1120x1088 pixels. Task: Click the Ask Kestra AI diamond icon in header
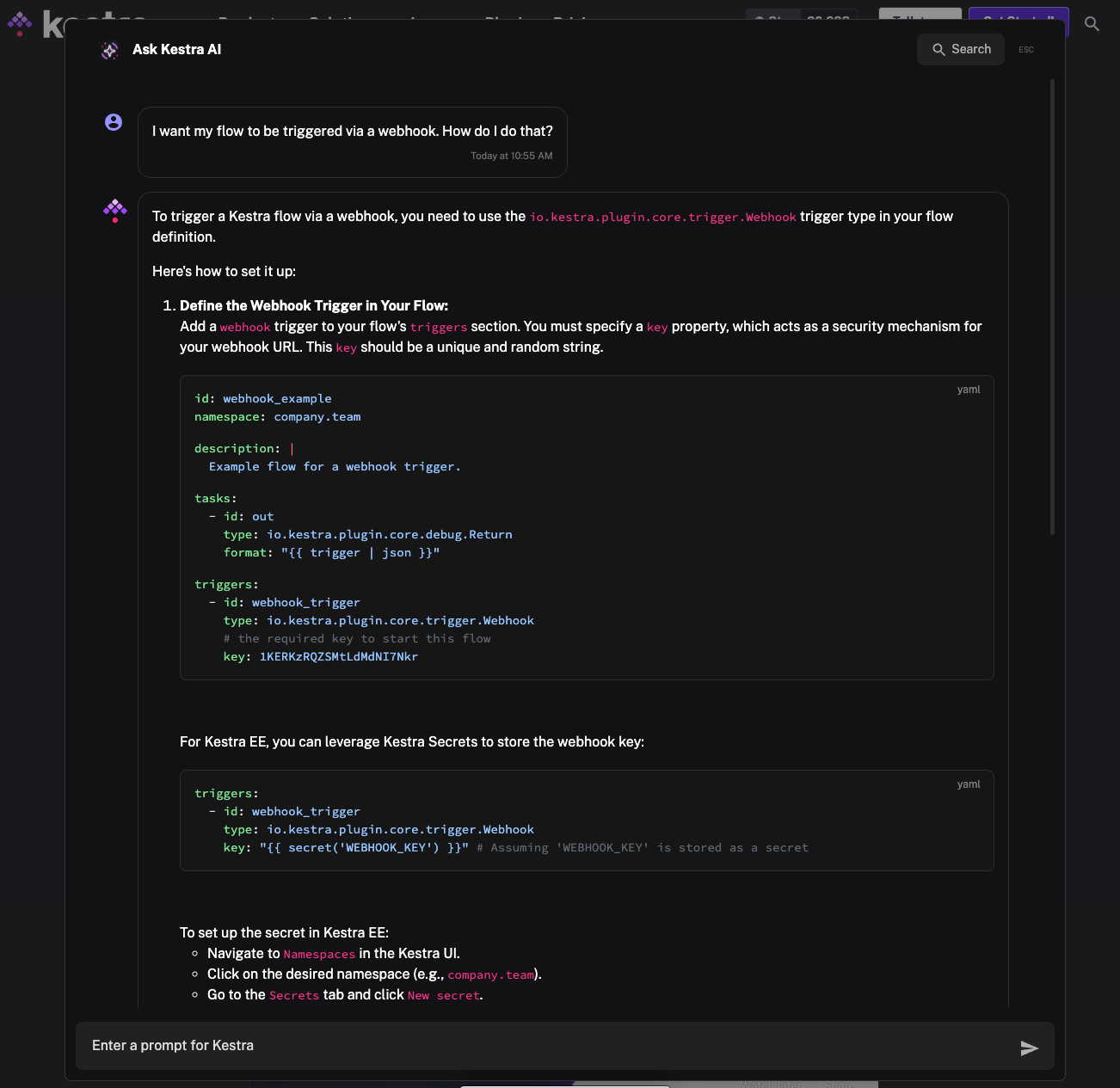point(109,50)
